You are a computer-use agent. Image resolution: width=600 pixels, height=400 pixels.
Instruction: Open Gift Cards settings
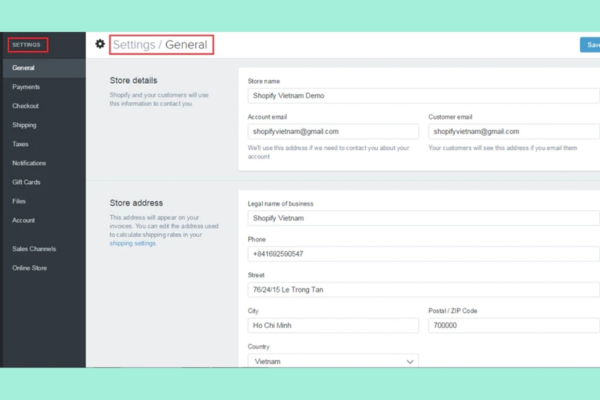(x=26, y=182)
